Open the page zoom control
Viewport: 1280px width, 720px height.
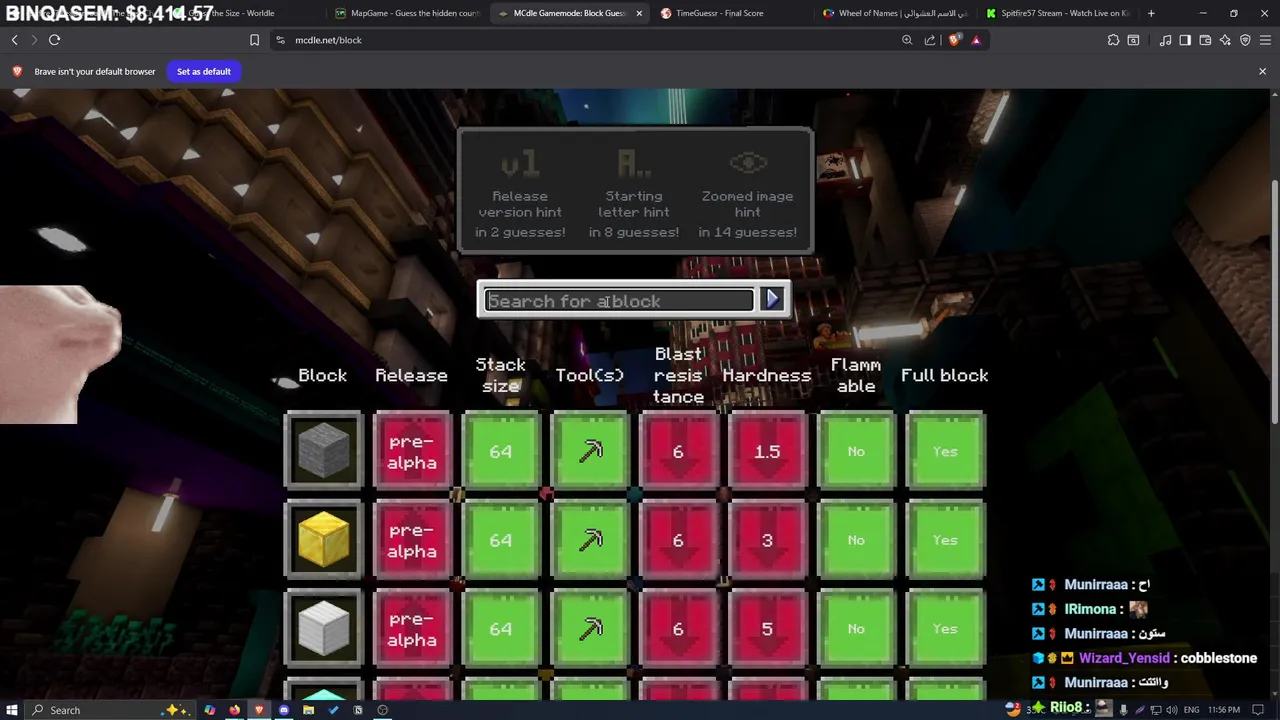point(907,40)
